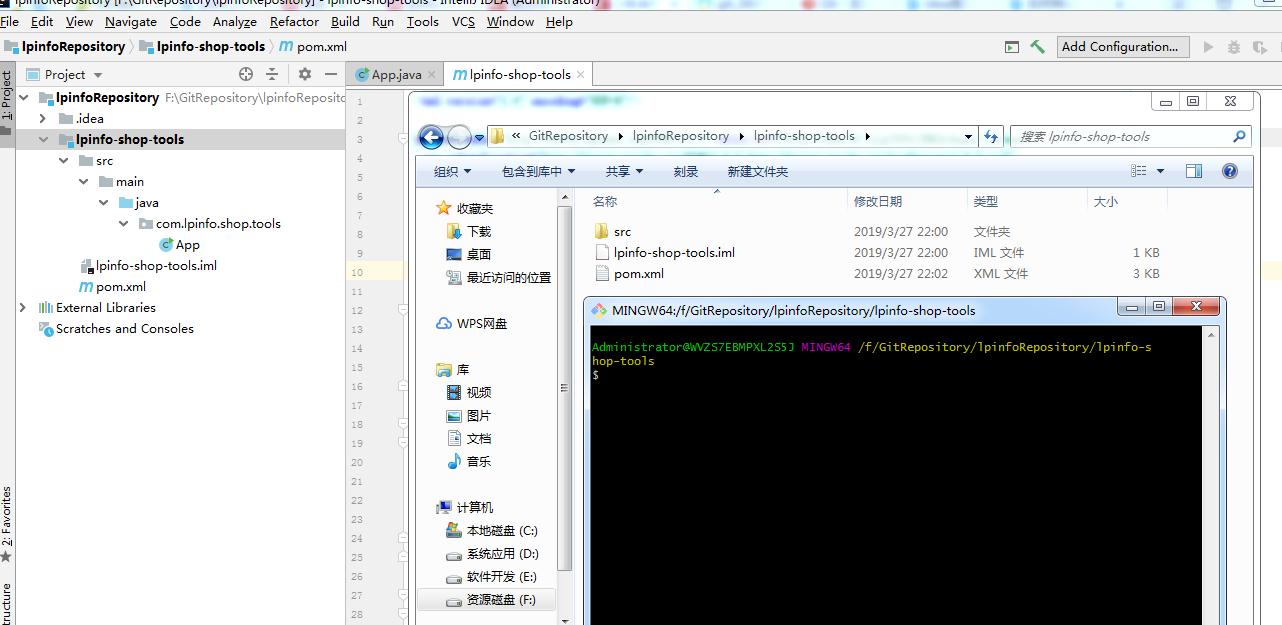Open Explorer help with the question mark icon
The image size is (1282, 625).
pos(1230,171)
